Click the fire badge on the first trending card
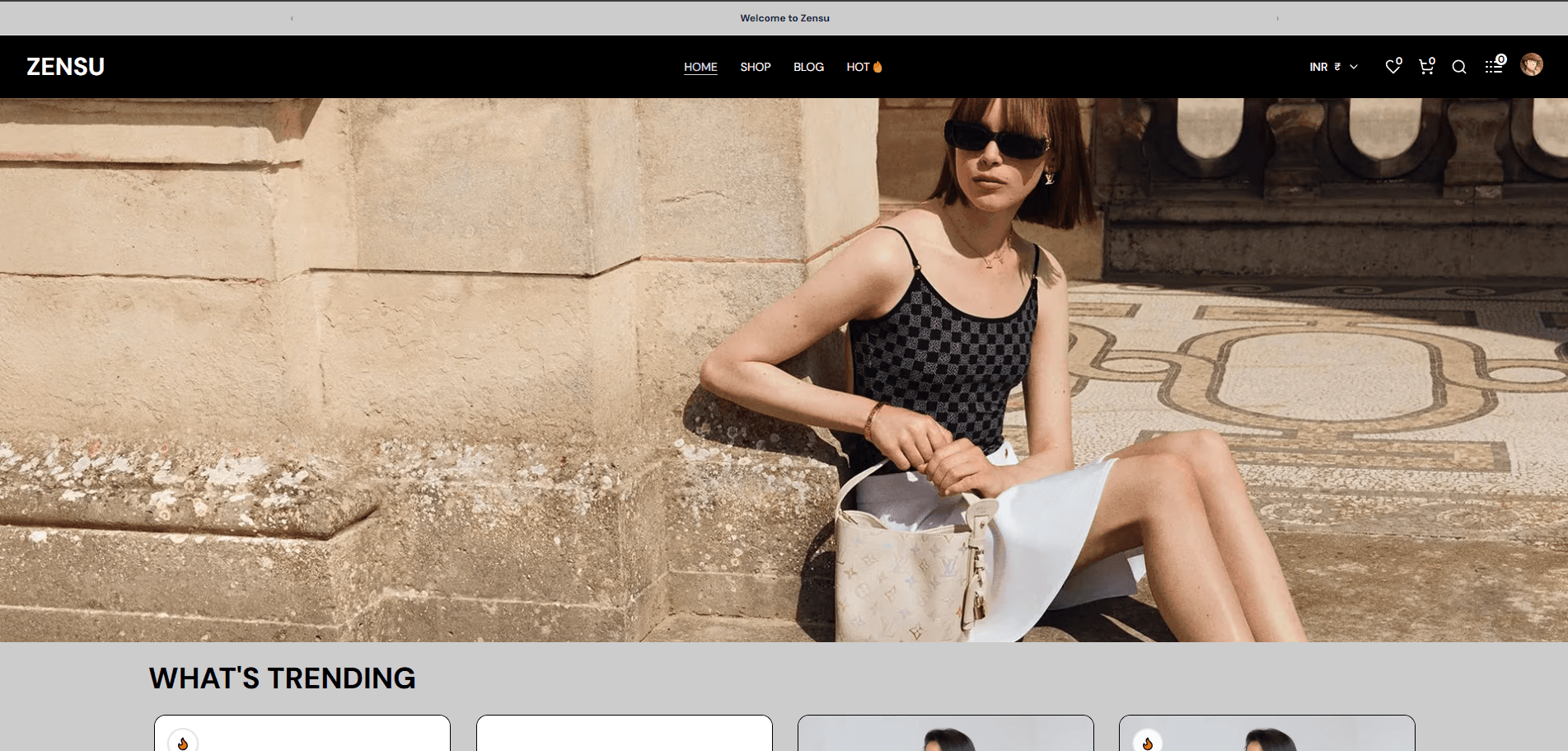The width and height of the screenshot is (1568, 751). [x=184, y=741]
